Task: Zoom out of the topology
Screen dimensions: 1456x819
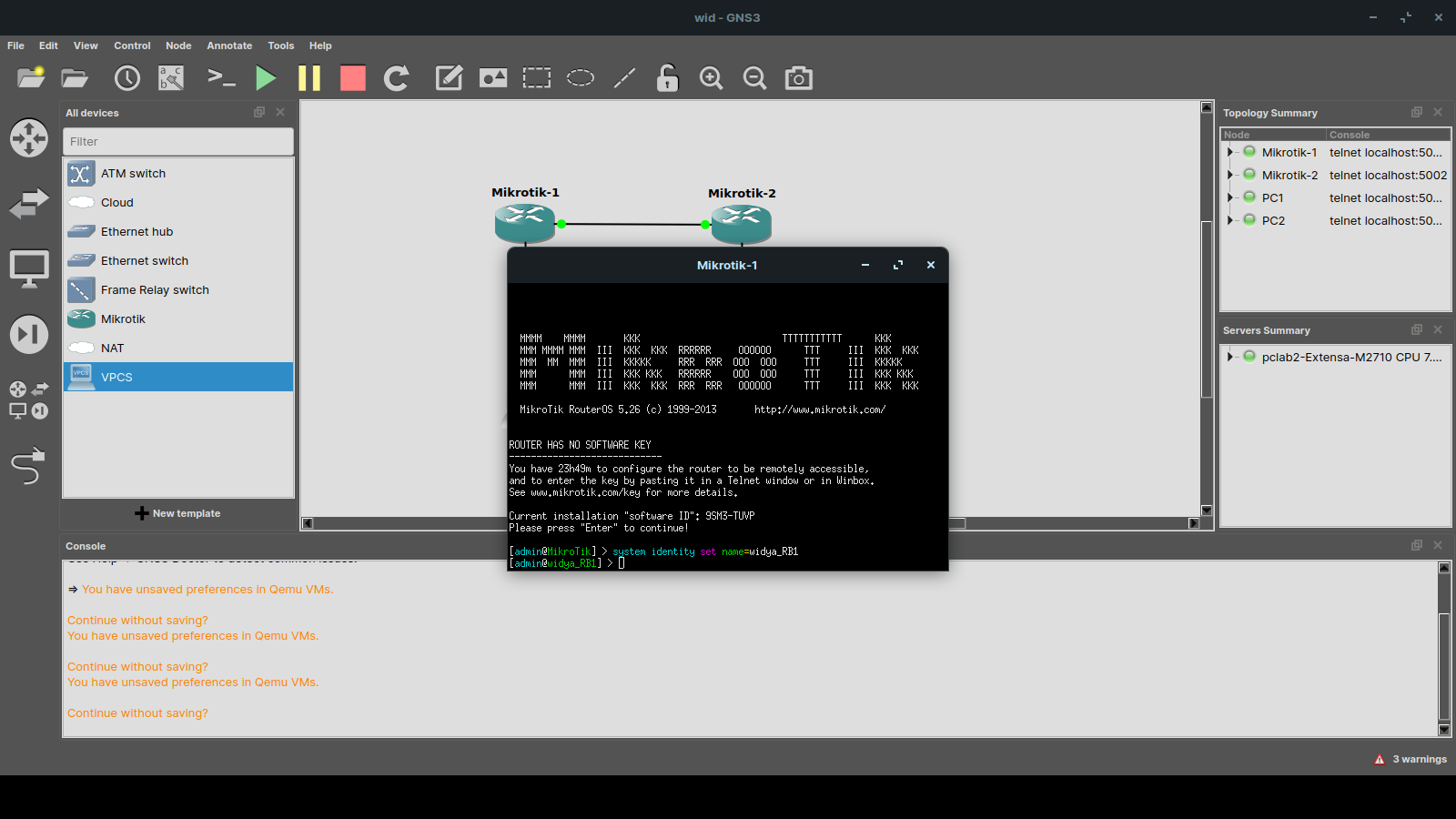Action: 754,78
